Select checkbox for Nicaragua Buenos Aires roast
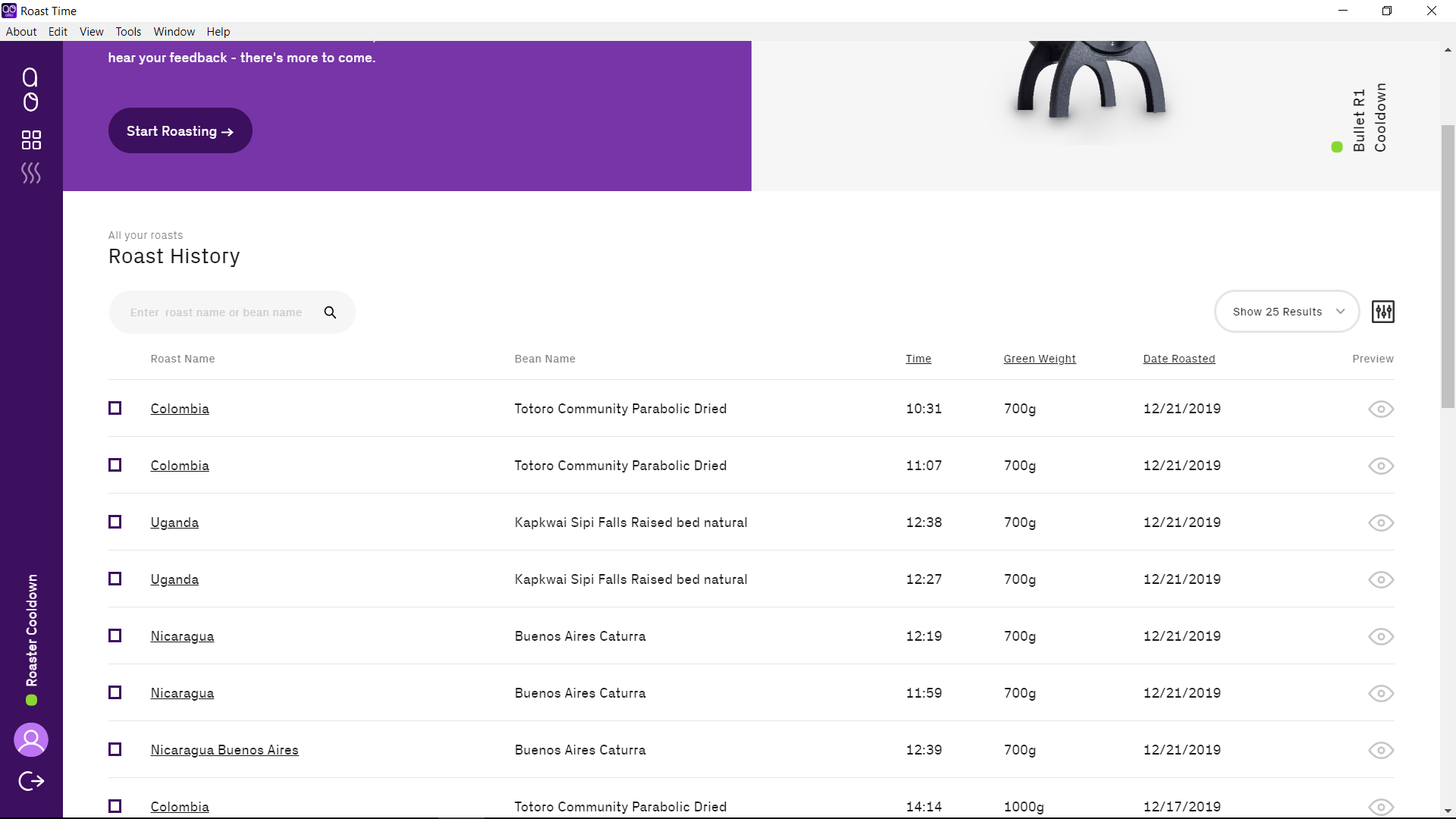The image size is (1456, 819). tap(115, 749)
